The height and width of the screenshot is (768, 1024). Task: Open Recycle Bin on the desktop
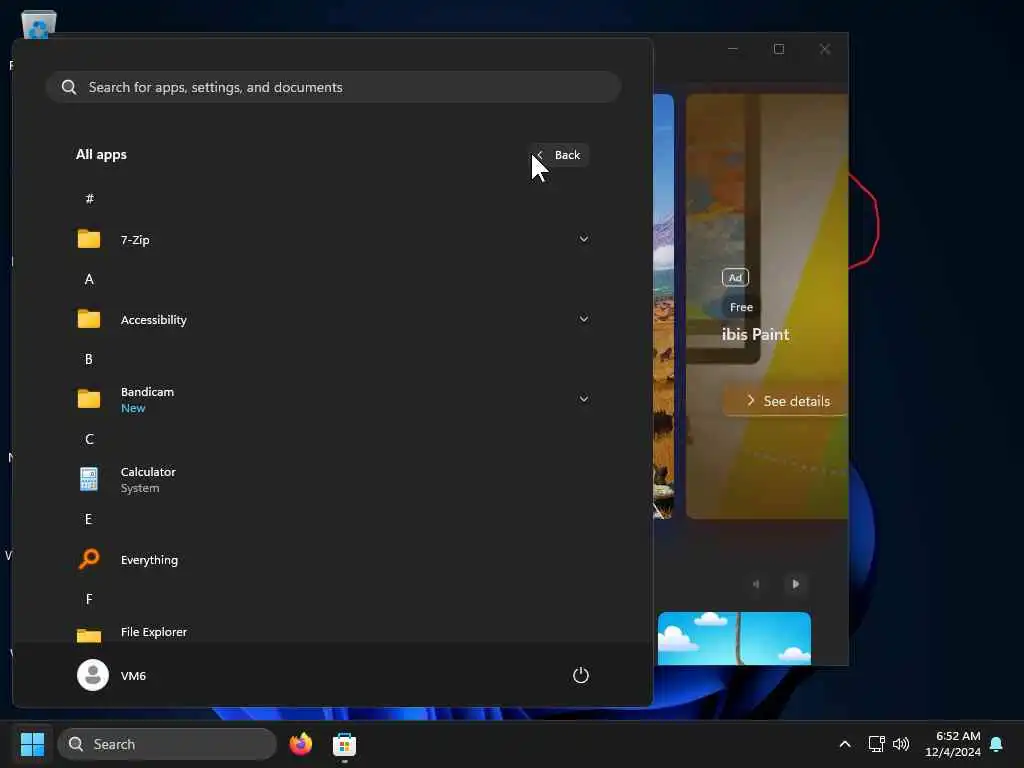(x=39, y=25)
